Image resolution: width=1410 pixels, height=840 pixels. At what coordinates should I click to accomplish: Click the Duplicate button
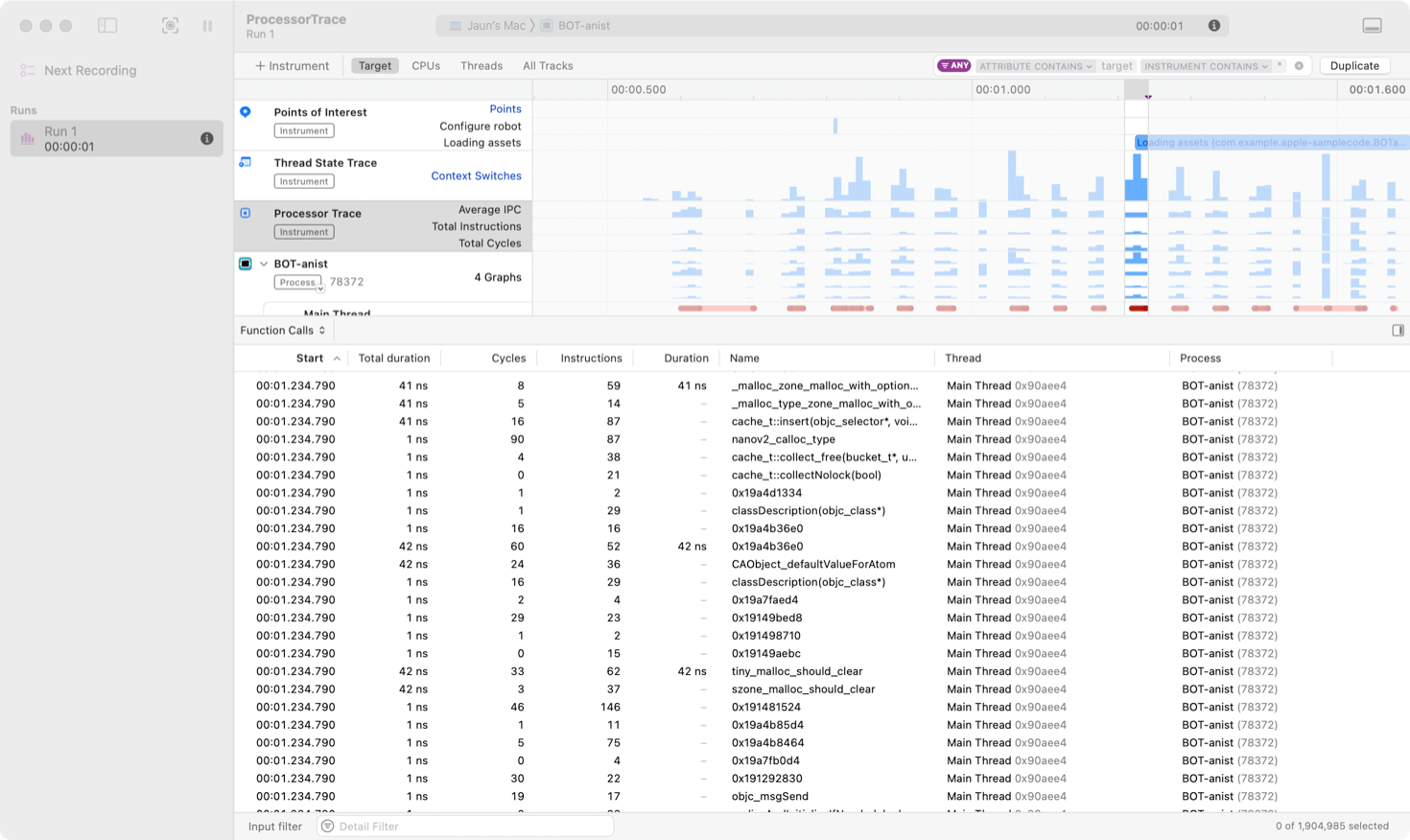(1354, 66)
